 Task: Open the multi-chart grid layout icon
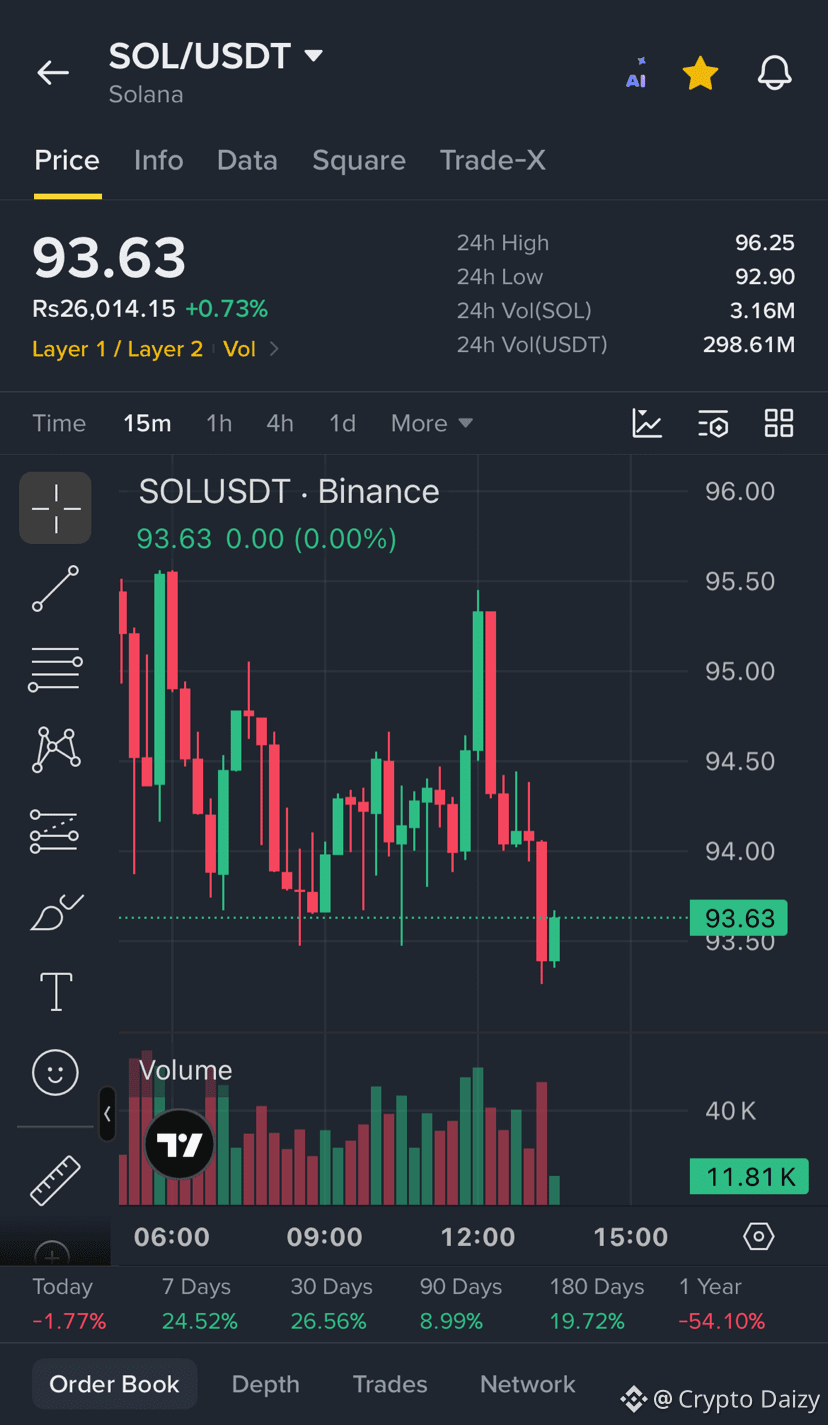pos(779,423)
